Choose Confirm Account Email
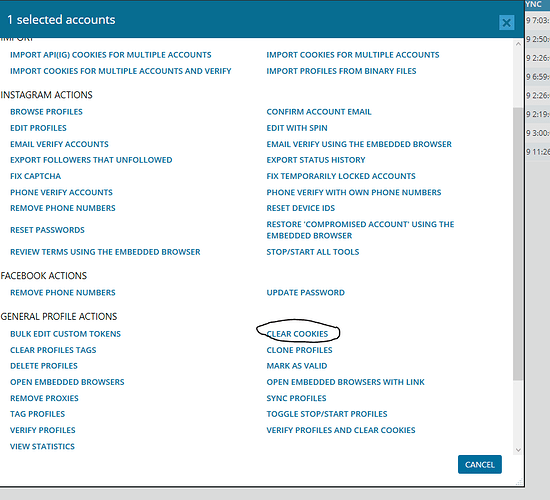Screen dimensions: 550x500 (319, 112)
